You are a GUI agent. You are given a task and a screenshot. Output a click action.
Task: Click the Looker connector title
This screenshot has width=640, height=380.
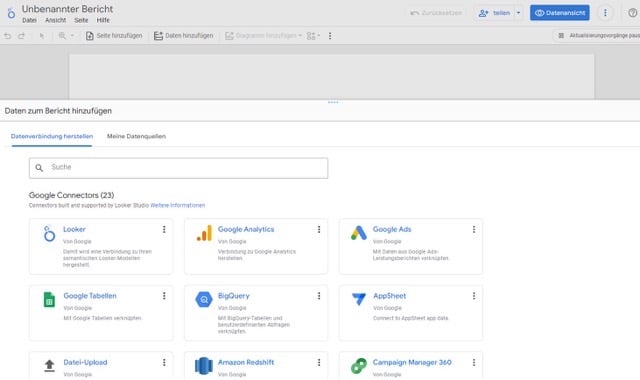pos(74,229)
